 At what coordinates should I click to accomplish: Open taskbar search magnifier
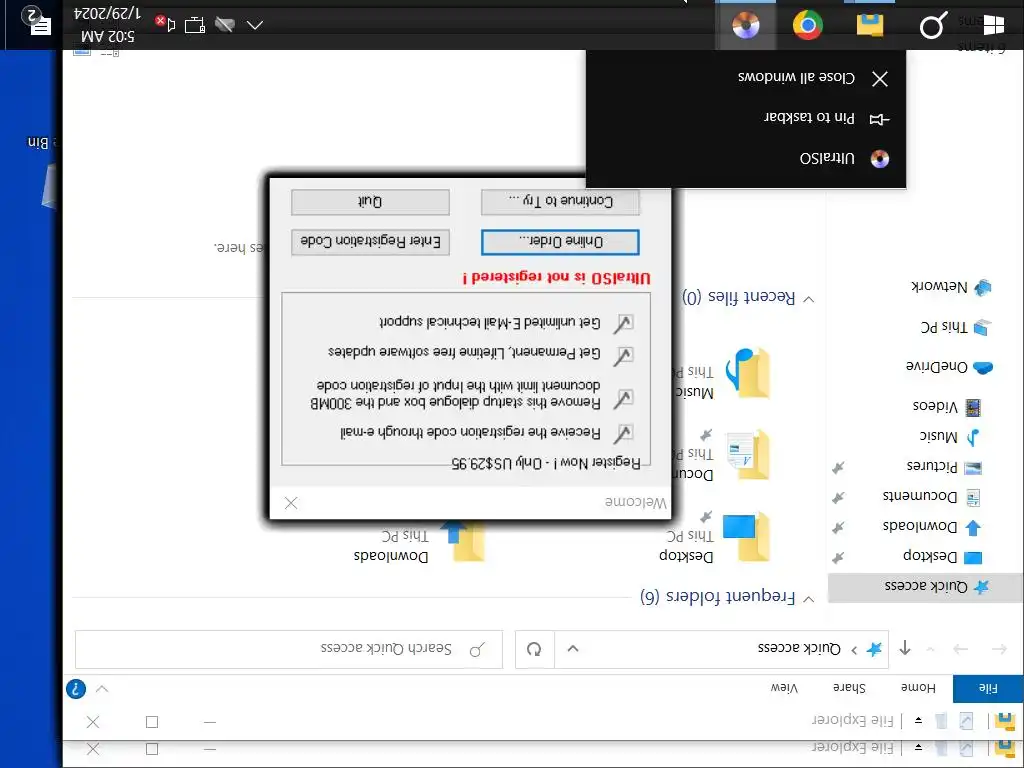(933, 25)
